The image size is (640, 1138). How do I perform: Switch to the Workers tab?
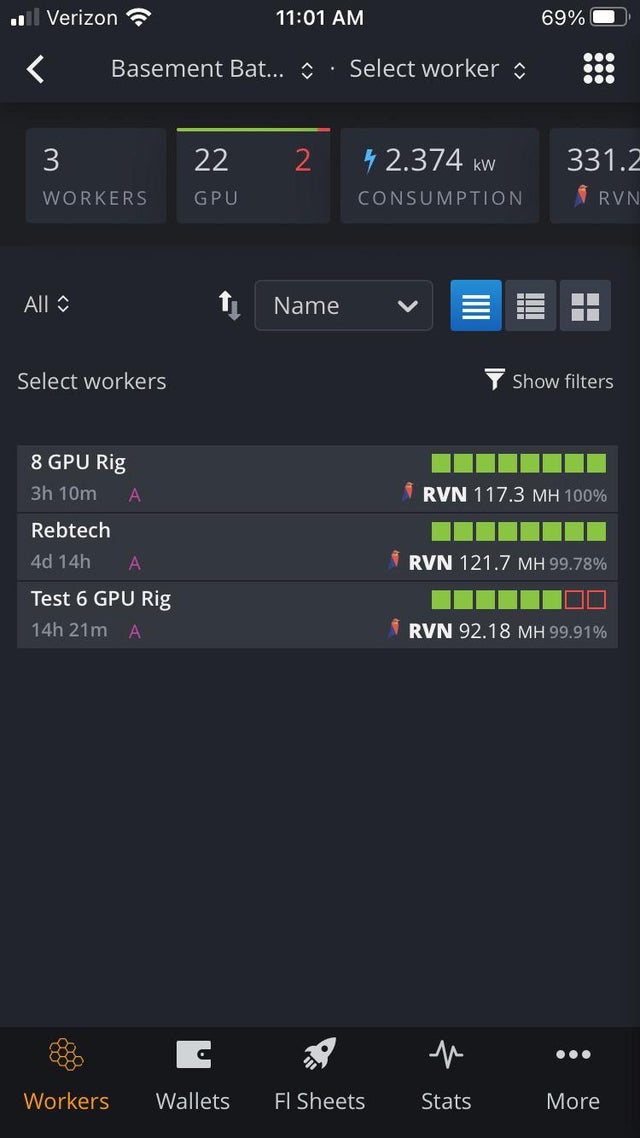[66, 1076]
